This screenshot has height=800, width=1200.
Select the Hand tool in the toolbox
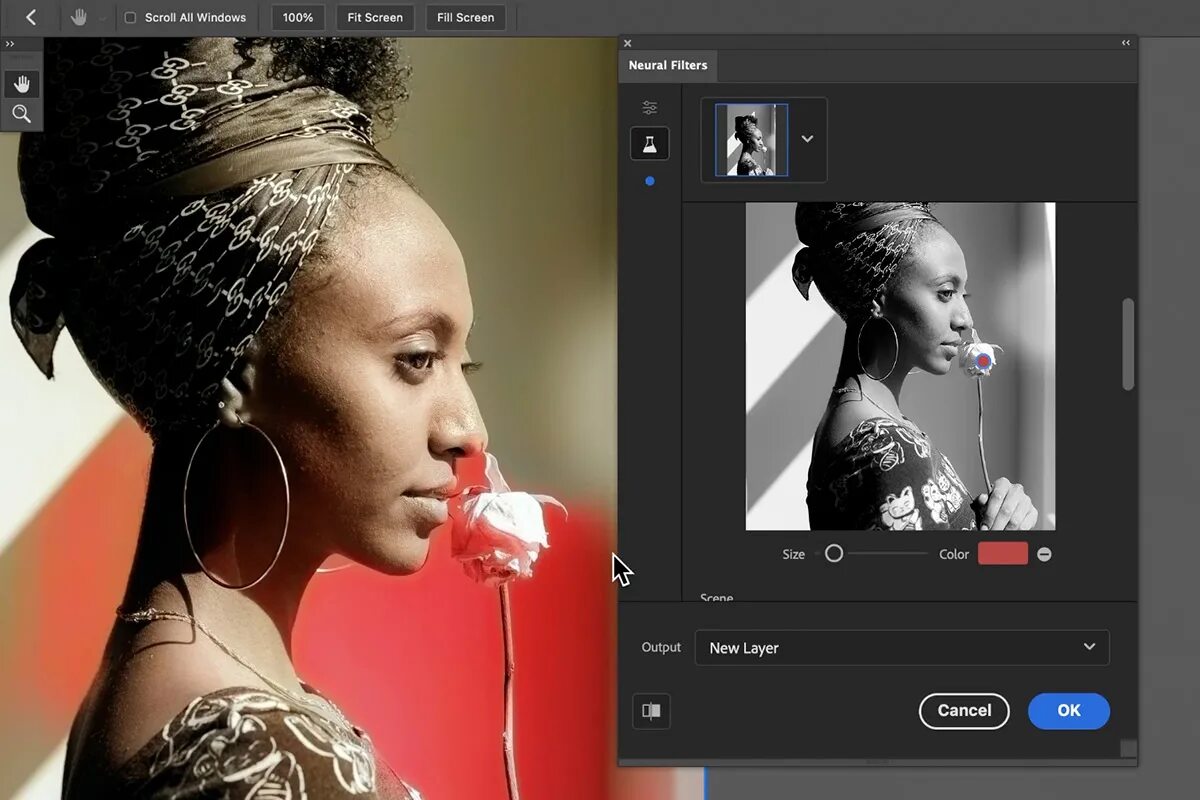21,84
